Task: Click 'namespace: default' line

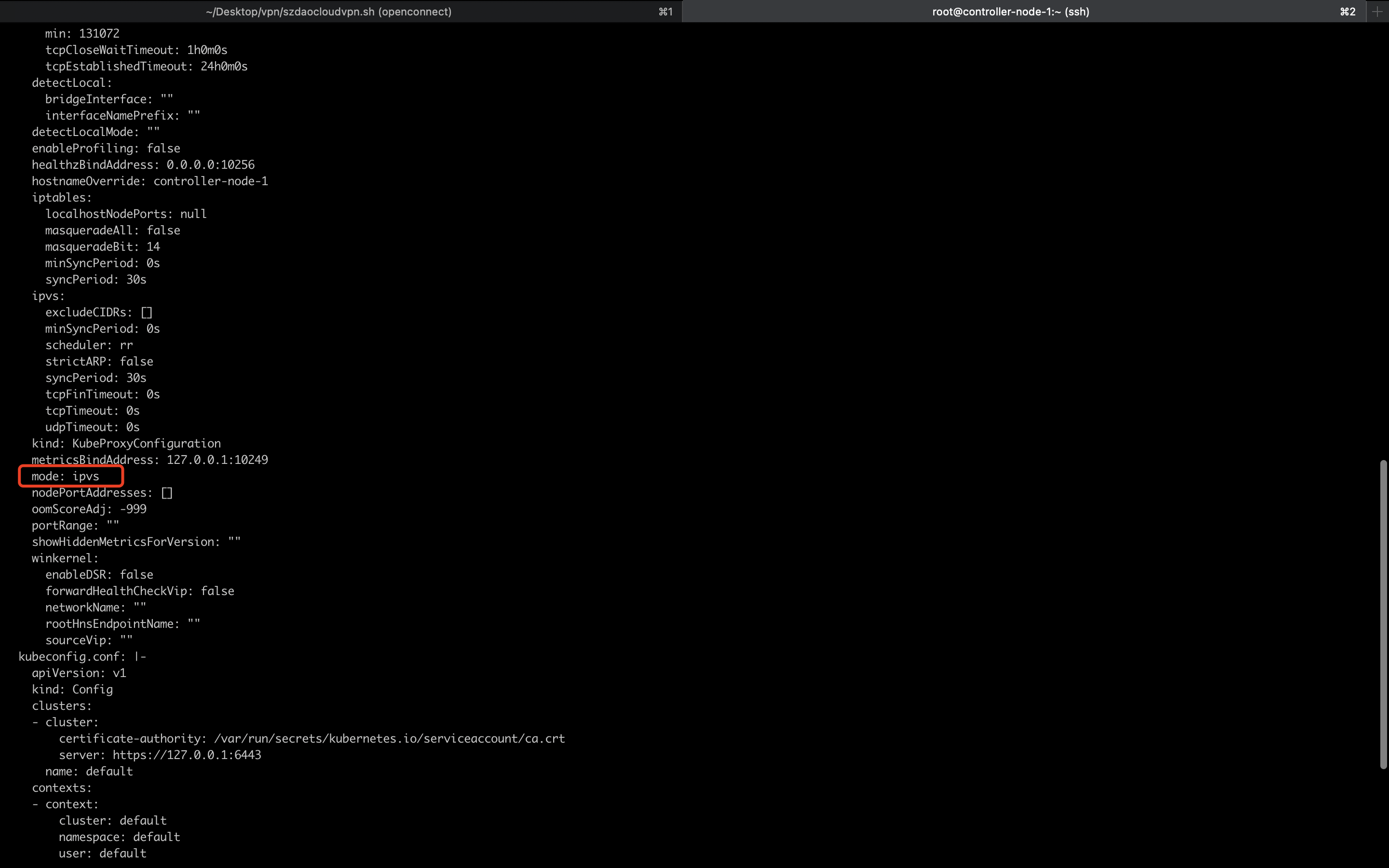Action: [120, 837]
